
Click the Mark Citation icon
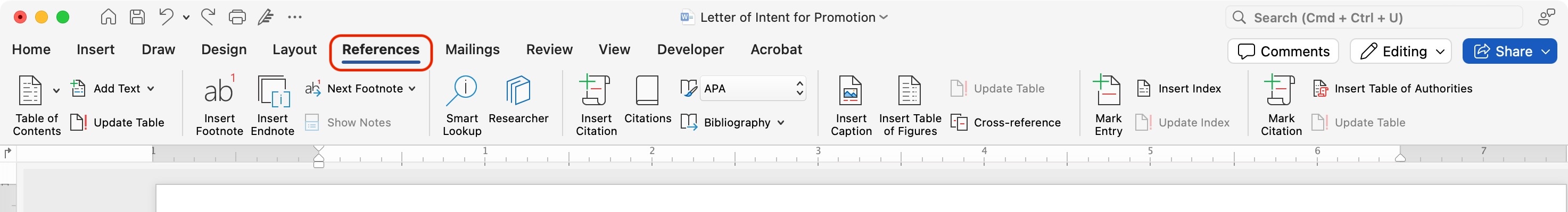[1280, 91]
